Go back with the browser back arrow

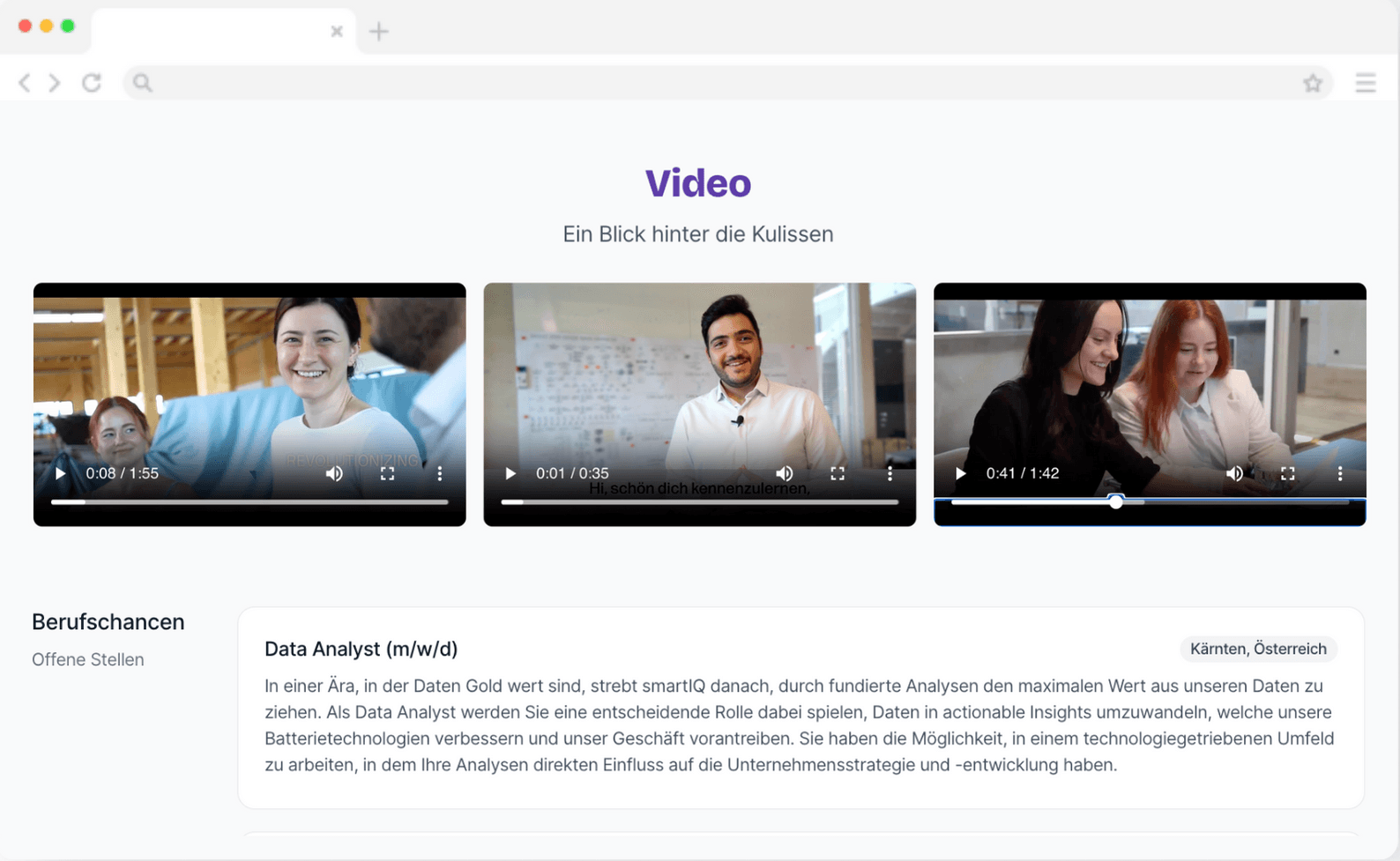click(x=25, y=83)
